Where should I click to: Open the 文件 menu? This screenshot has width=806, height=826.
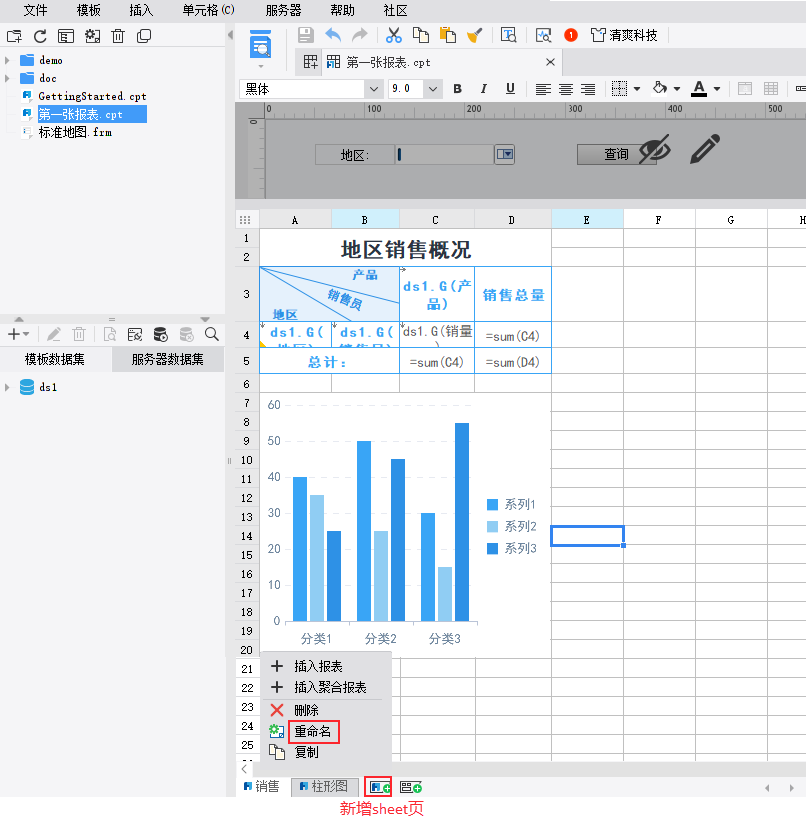coord(36,11)
